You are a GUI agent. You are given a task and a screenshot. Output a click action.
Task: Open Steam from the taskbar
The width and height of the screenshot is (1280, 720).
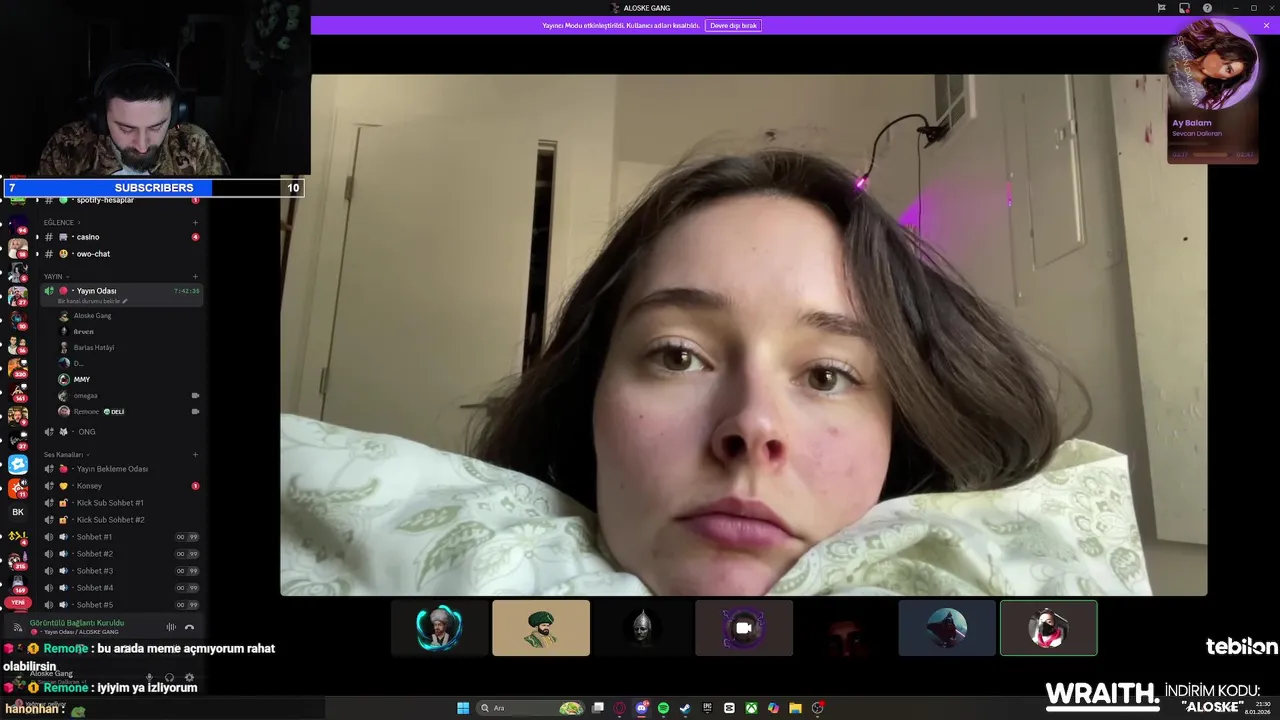pyautogui.click(x=685, y=708)
